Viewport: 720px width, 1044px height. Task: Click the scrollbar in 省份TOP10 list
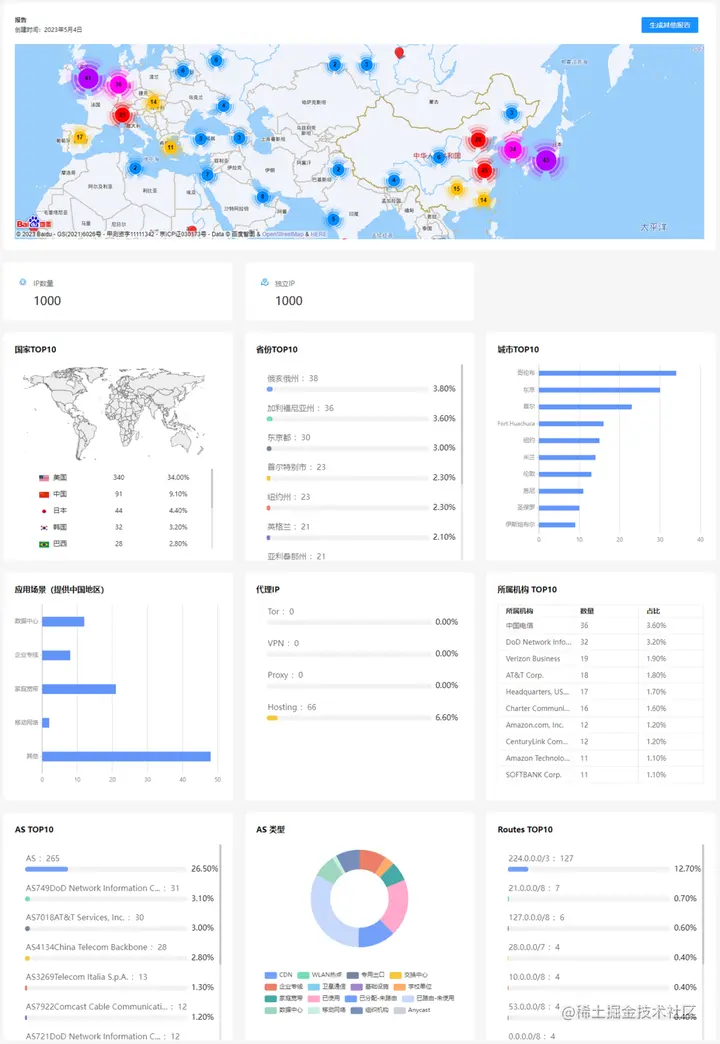(x=462, y=424)
